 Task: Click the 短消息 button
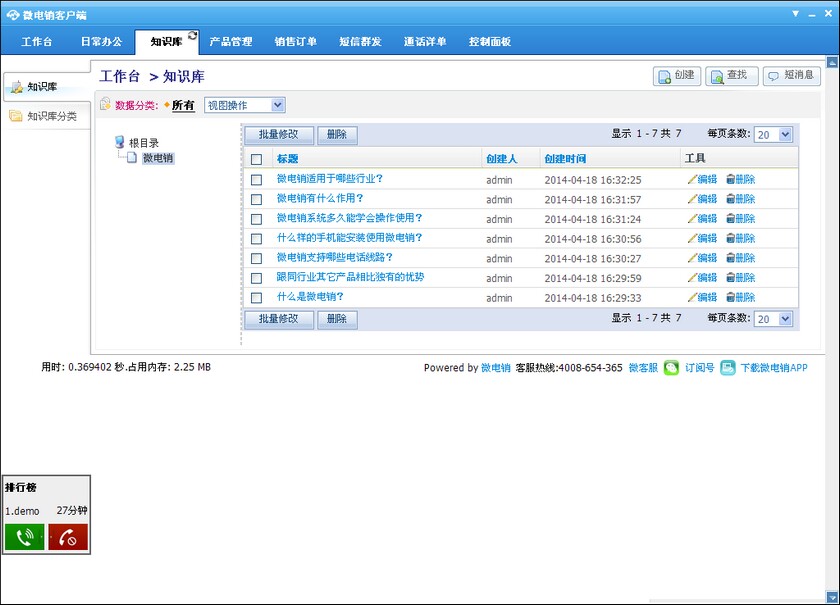click(792, 76)
